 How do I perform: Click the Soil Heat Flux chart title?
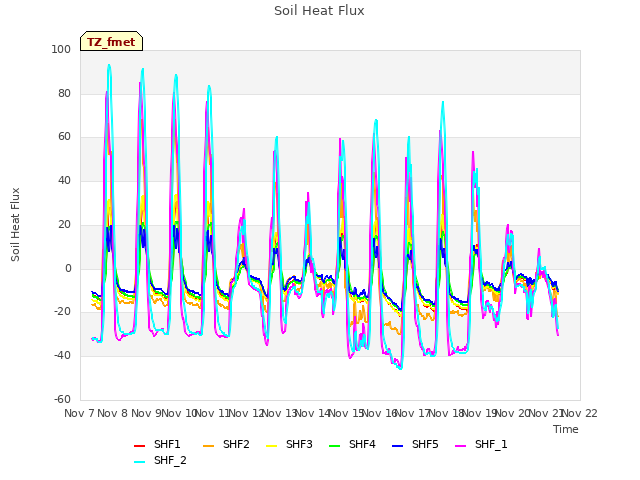319,11
